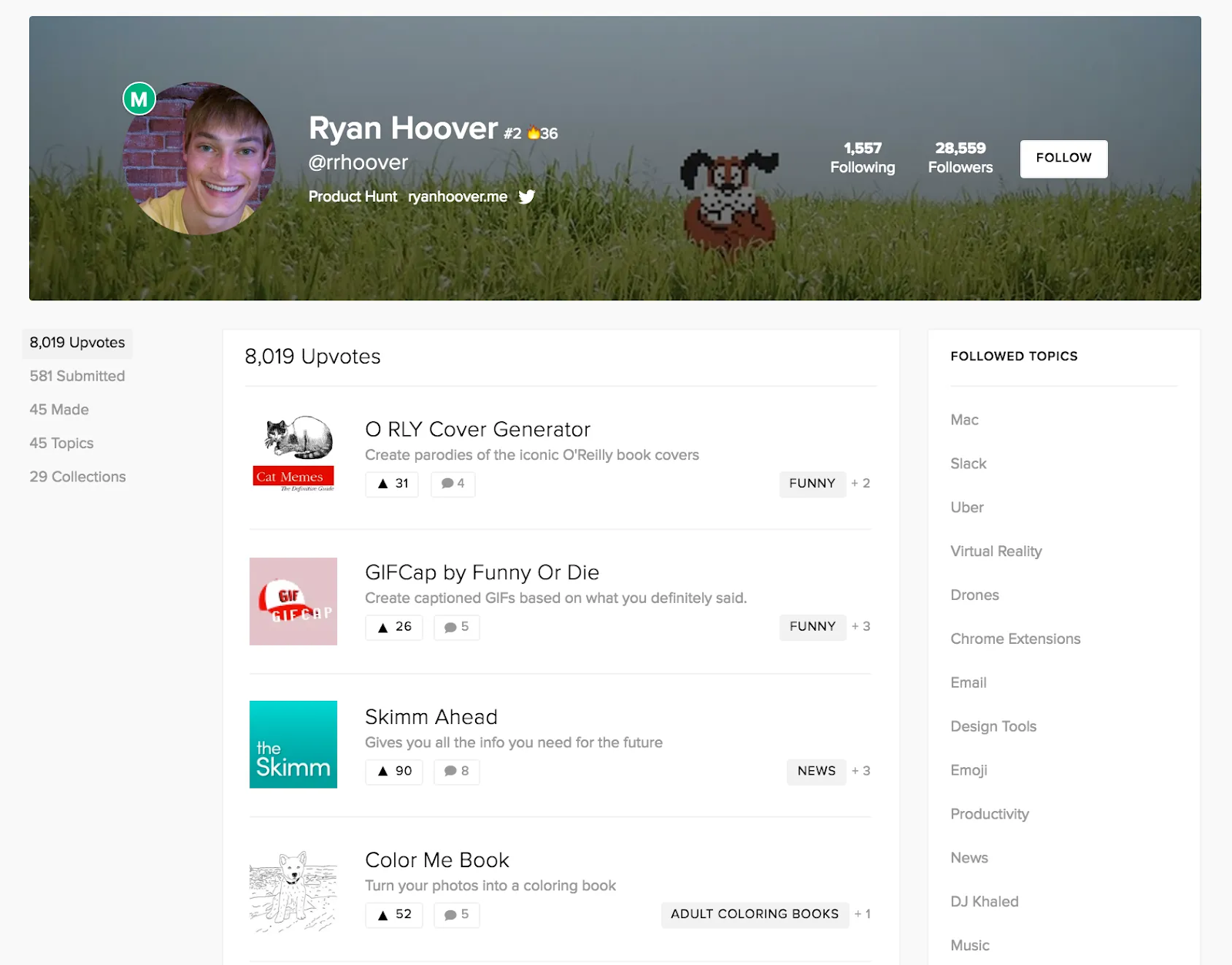
Task: Open Skimm Ahead title link
Action: [x=431, y=717]
